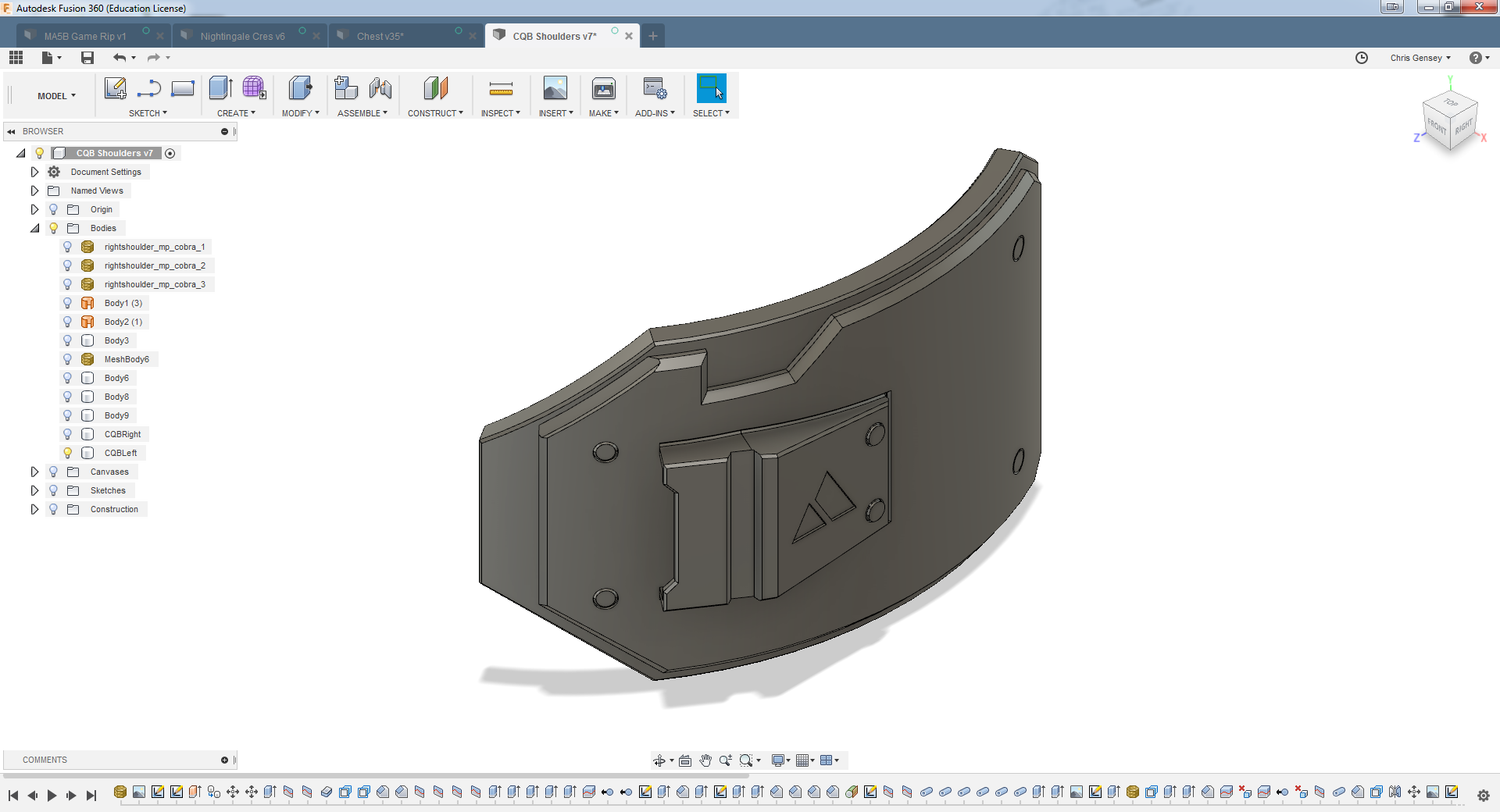Screen dimensions: 1500x812
Task: Click the Add-Ins scripts icon
Action: (x=655, y=88)
